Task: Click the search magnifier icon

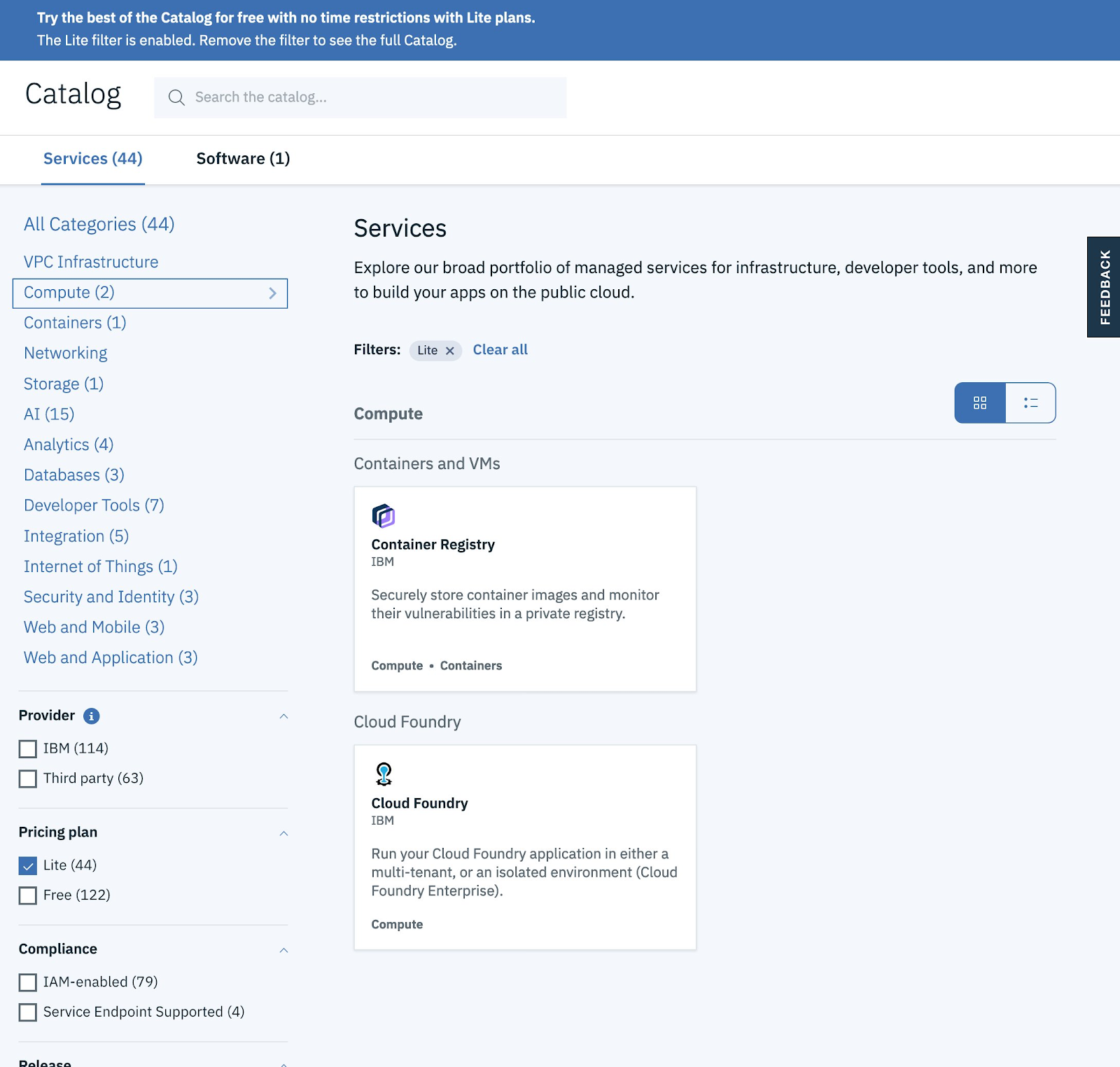Action: 176,97
